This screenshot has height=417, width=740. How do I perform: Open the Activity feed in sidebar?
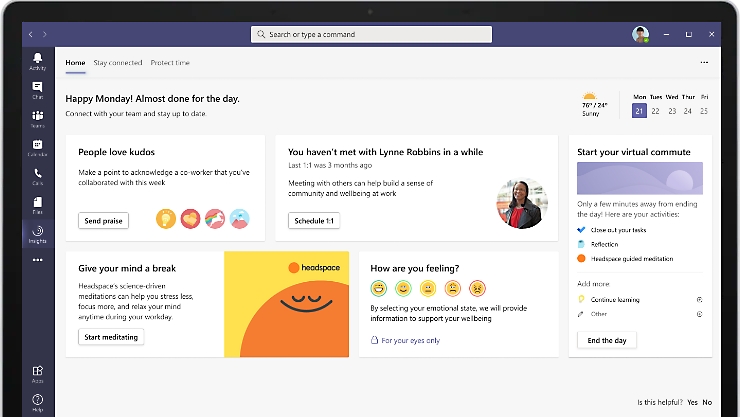(x=38, y=61)
